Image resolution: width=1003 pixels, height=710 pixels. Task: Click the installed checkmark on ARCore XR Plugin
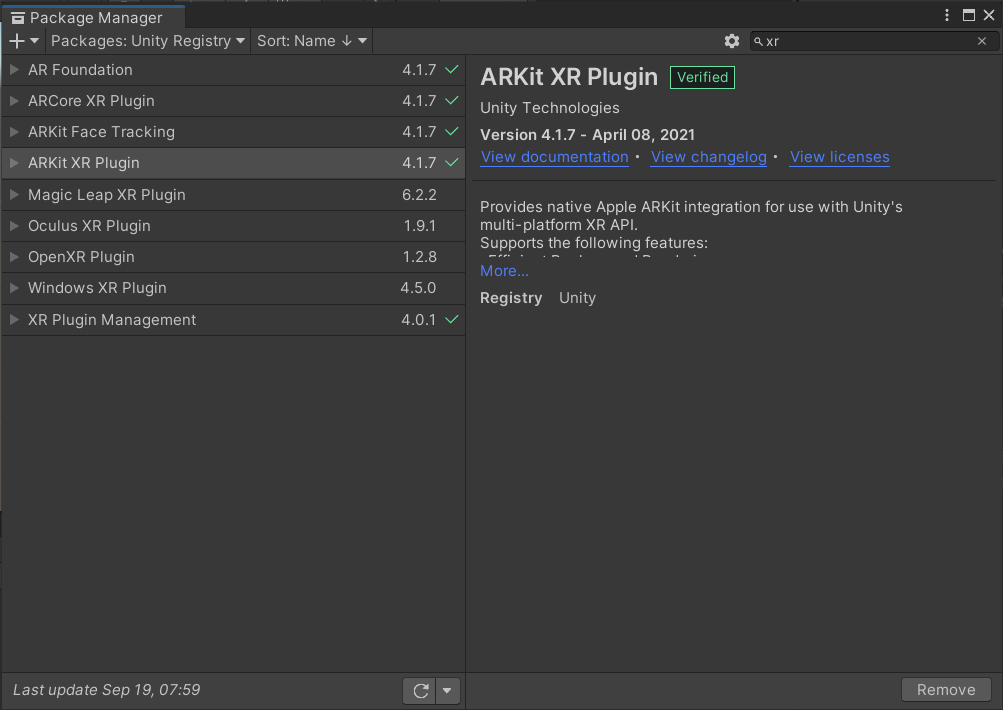[x=452, y=100]
